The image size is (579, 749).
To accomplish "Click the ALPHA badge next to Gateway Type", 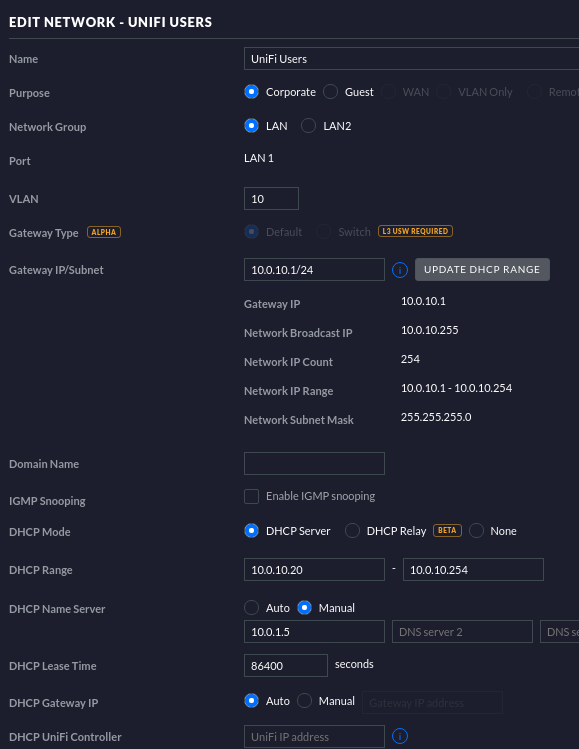I will pyautogui.click(x=104, y=232).
